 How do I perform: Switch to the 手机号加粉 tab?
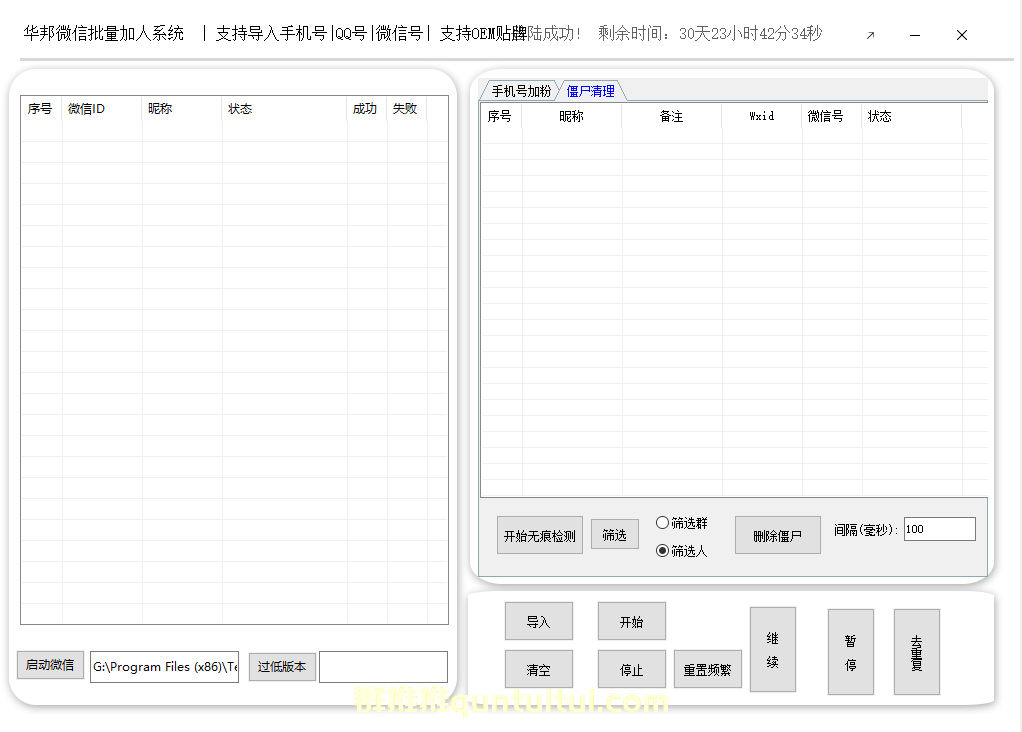(520, 91)
